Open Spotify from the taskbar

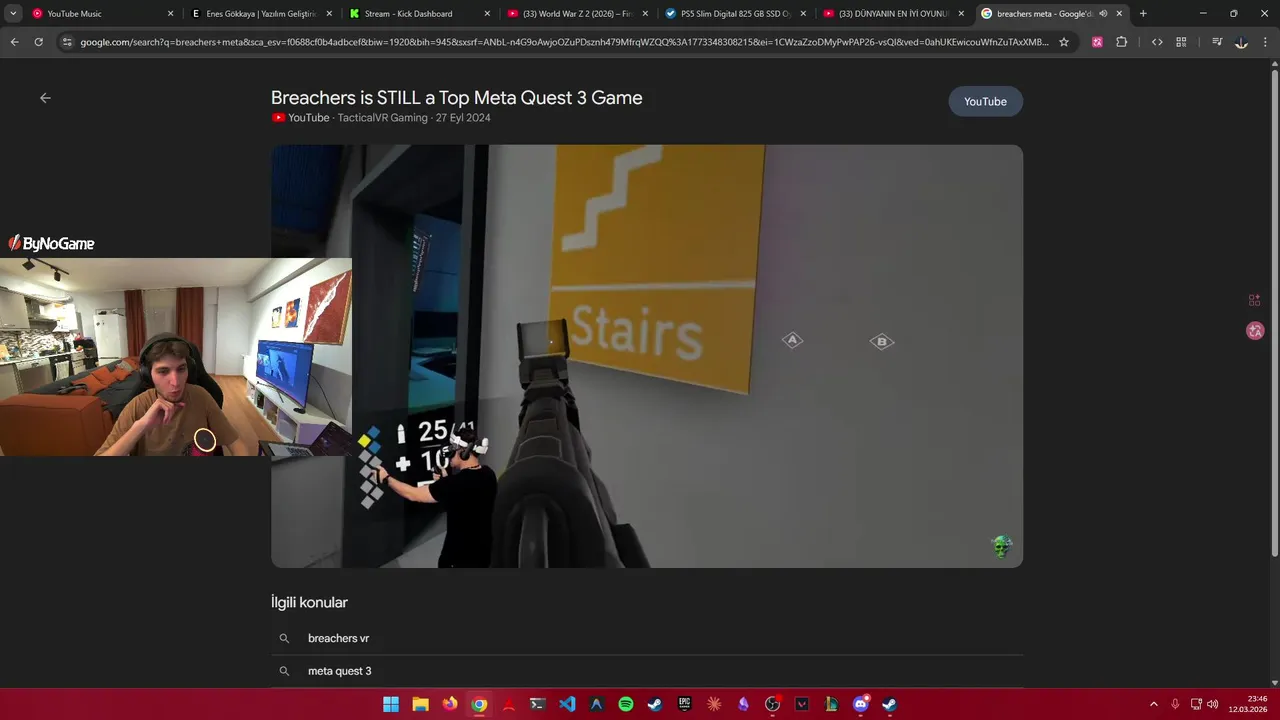626,704
